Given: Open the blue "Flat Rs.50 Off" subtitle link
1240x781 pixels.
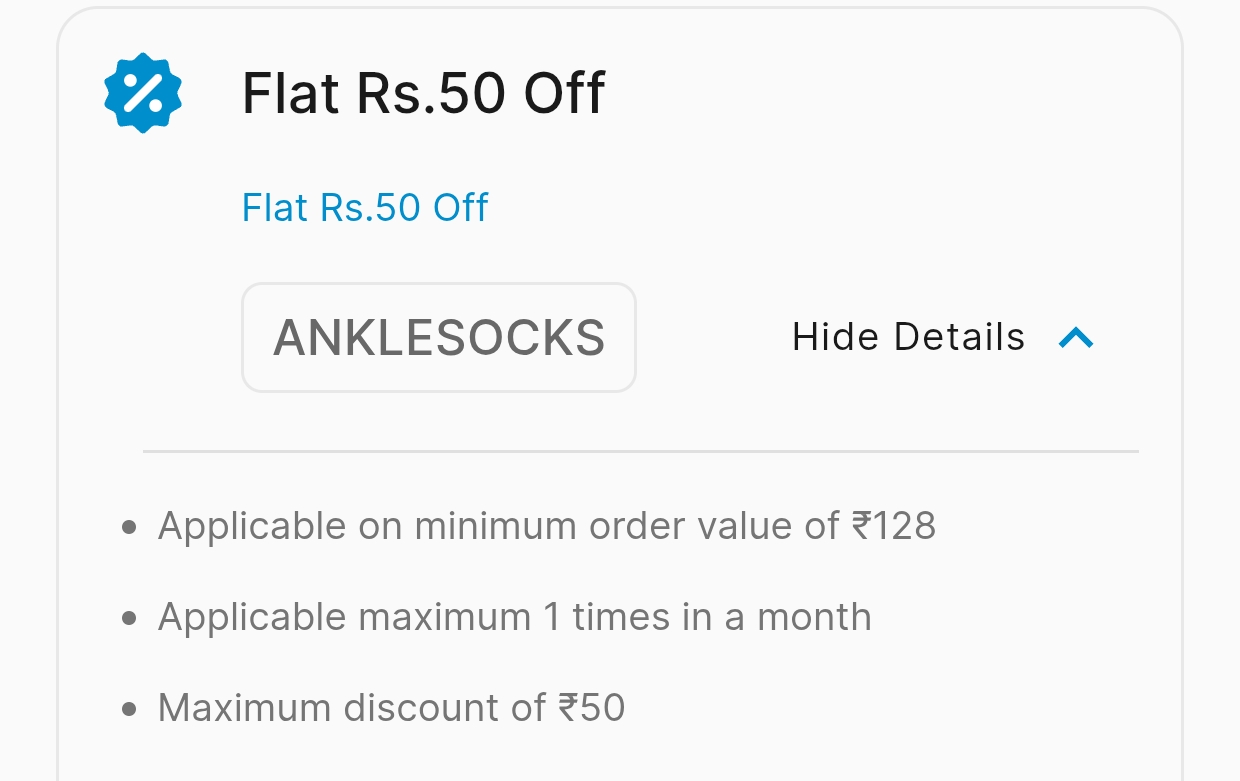Looking at the screenshot, I should click(365, 208).
